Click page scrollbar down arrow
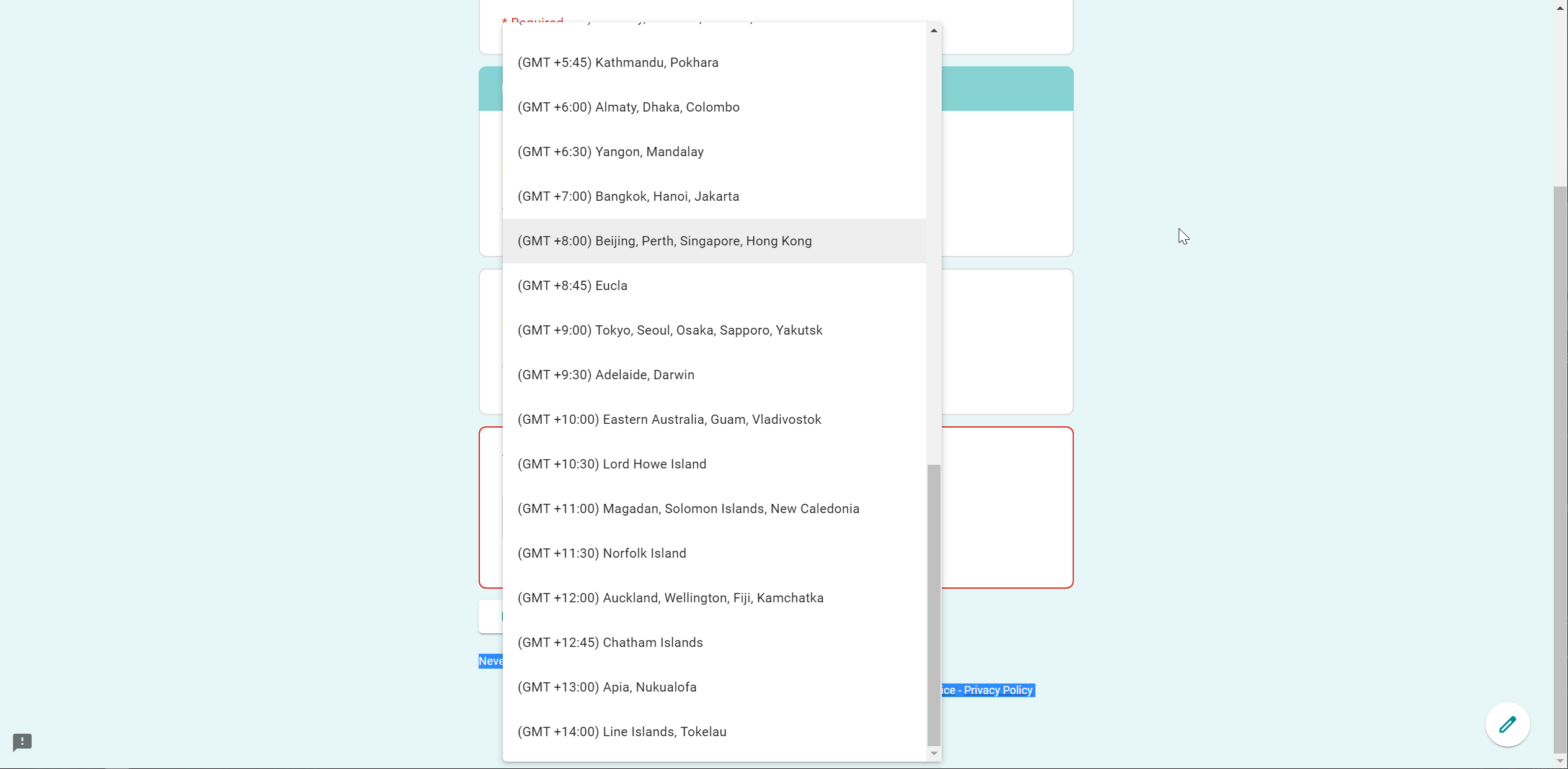1568x769 pixels. tap(1561, 761)
